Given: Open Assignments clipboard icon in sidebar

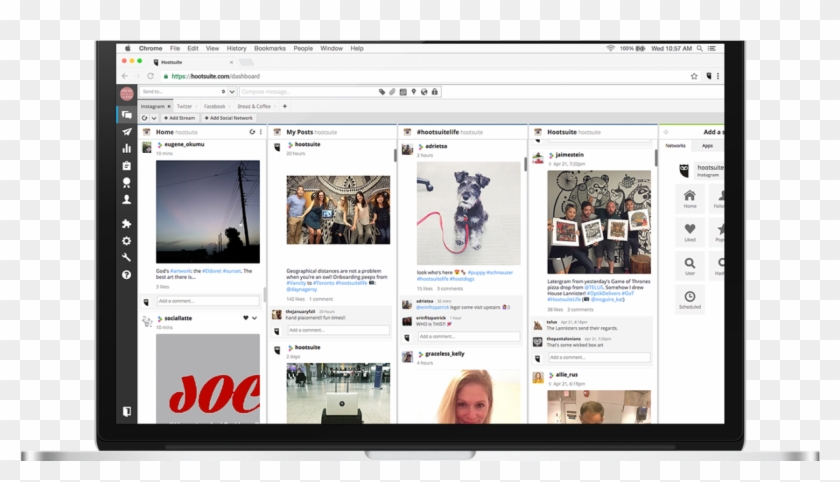Looking at the screenshot, I should tap(126, 165).
